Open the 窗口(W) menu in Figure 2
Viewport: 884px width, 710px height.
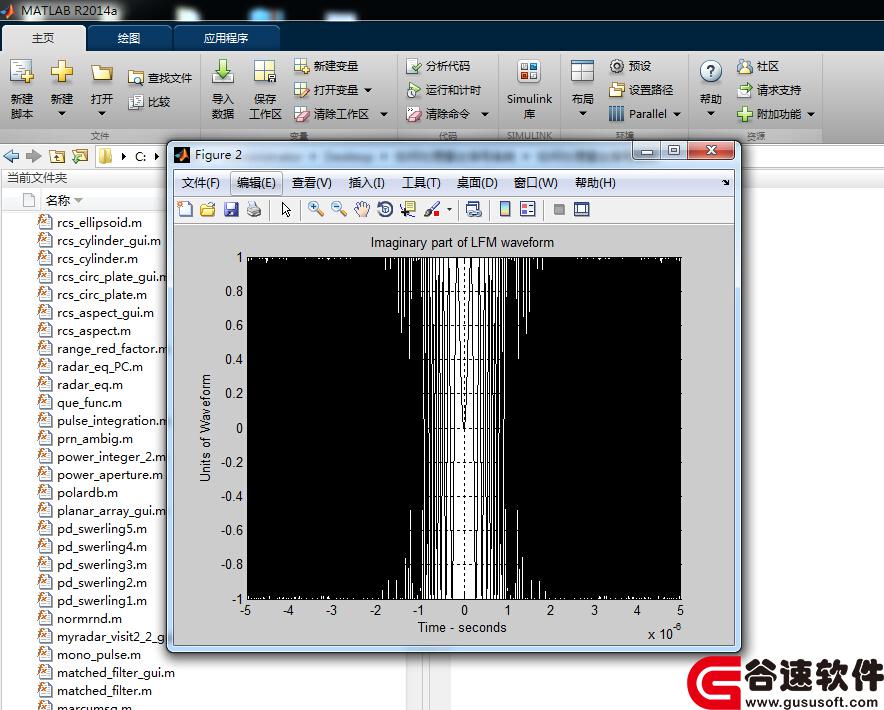[536, 183]
